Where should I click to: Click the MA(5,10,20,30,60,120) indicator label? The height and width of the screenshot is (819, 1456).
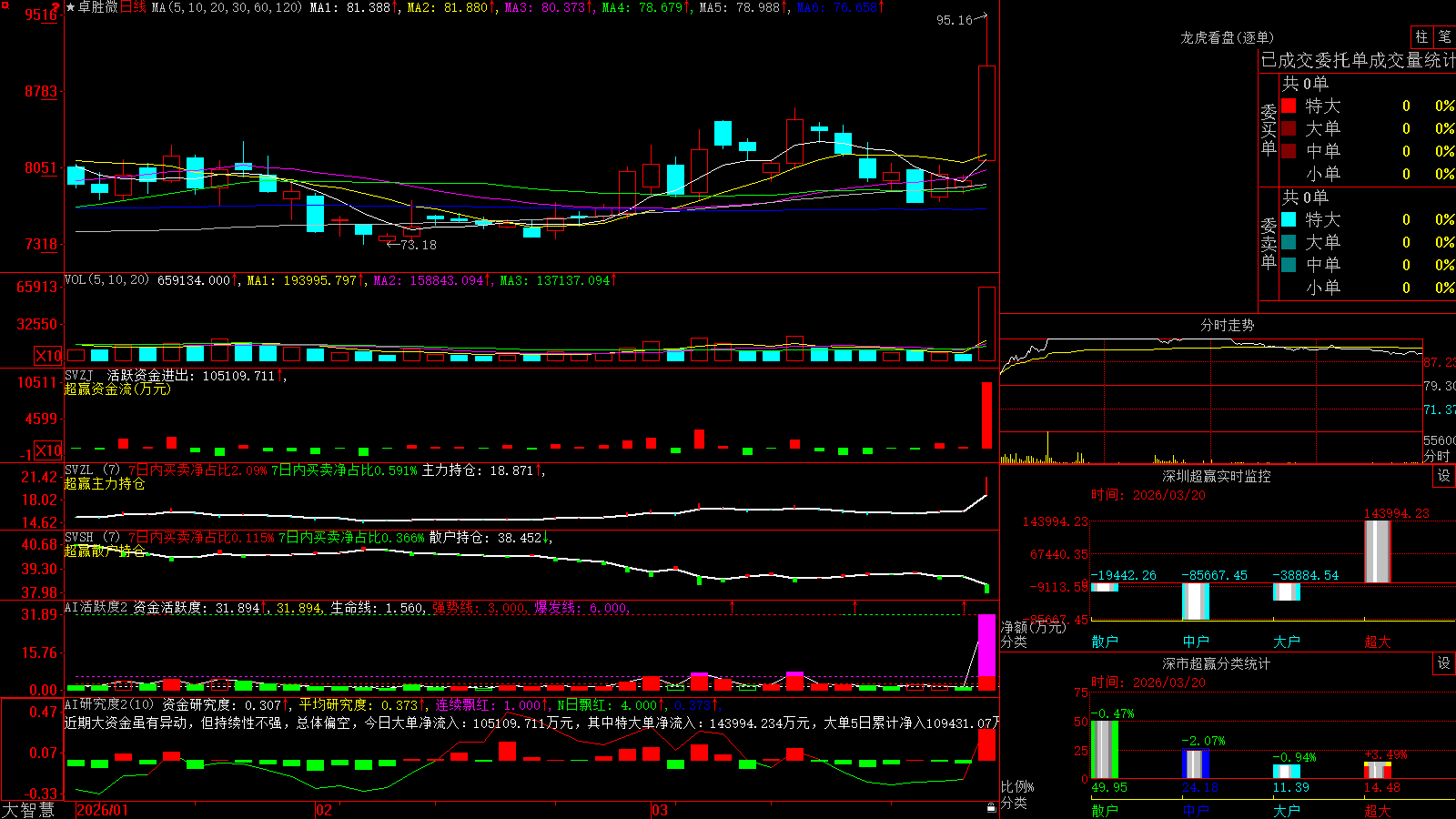coord(227,7)
